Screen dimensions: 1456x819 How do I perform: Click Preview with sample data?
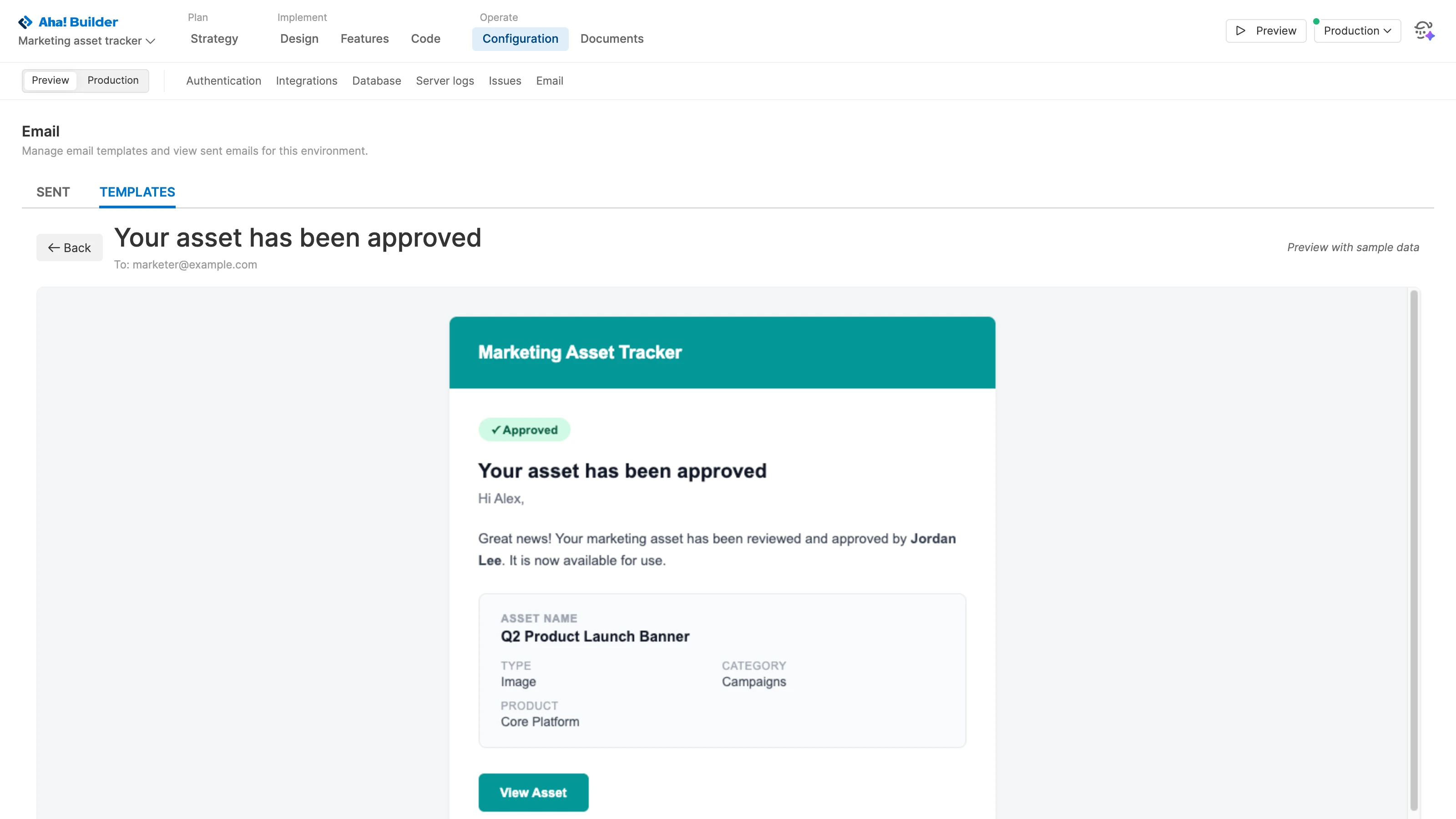1353,247
